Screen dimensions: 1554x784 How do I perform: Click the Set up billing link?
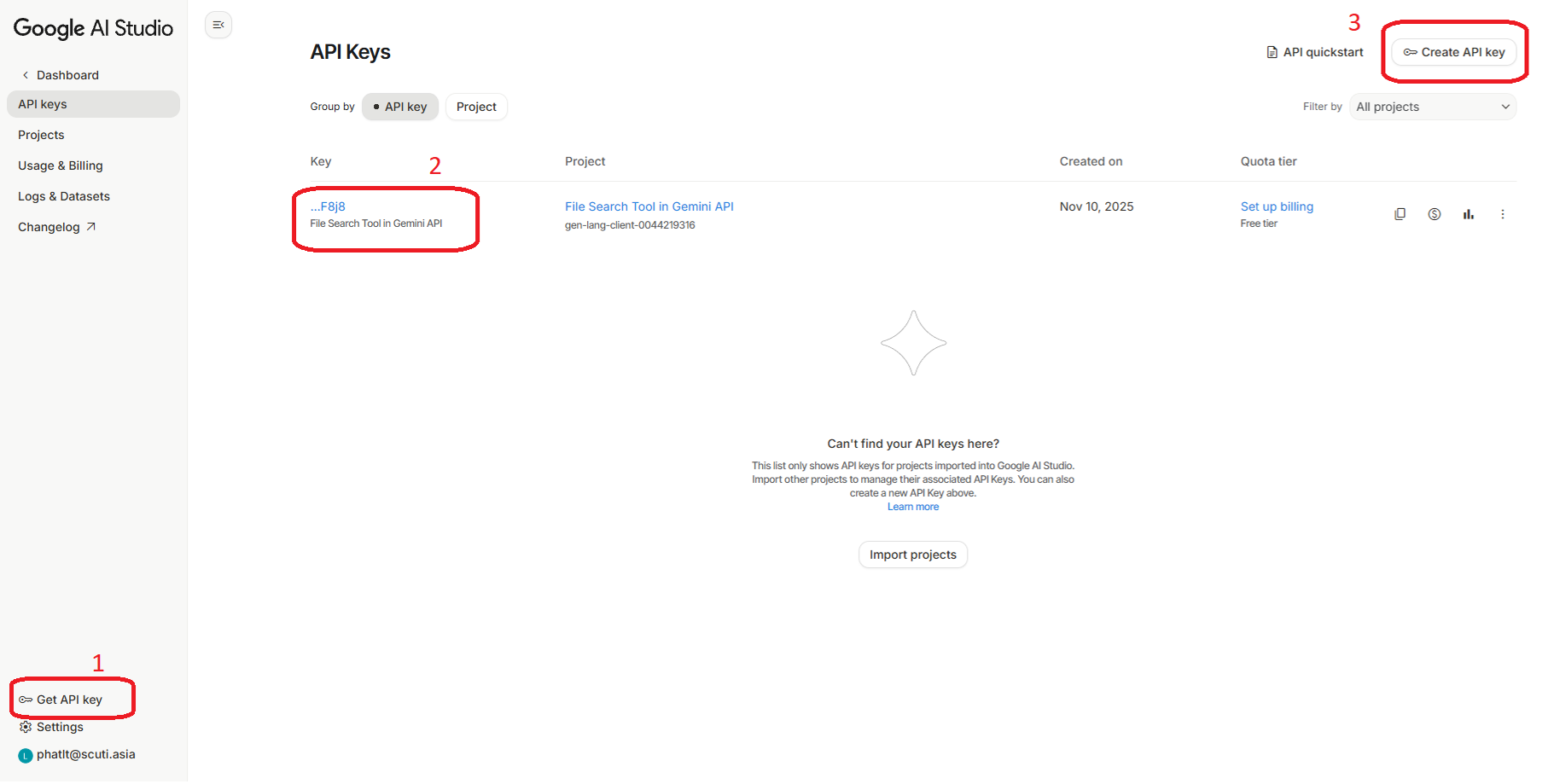point(1277,206)
